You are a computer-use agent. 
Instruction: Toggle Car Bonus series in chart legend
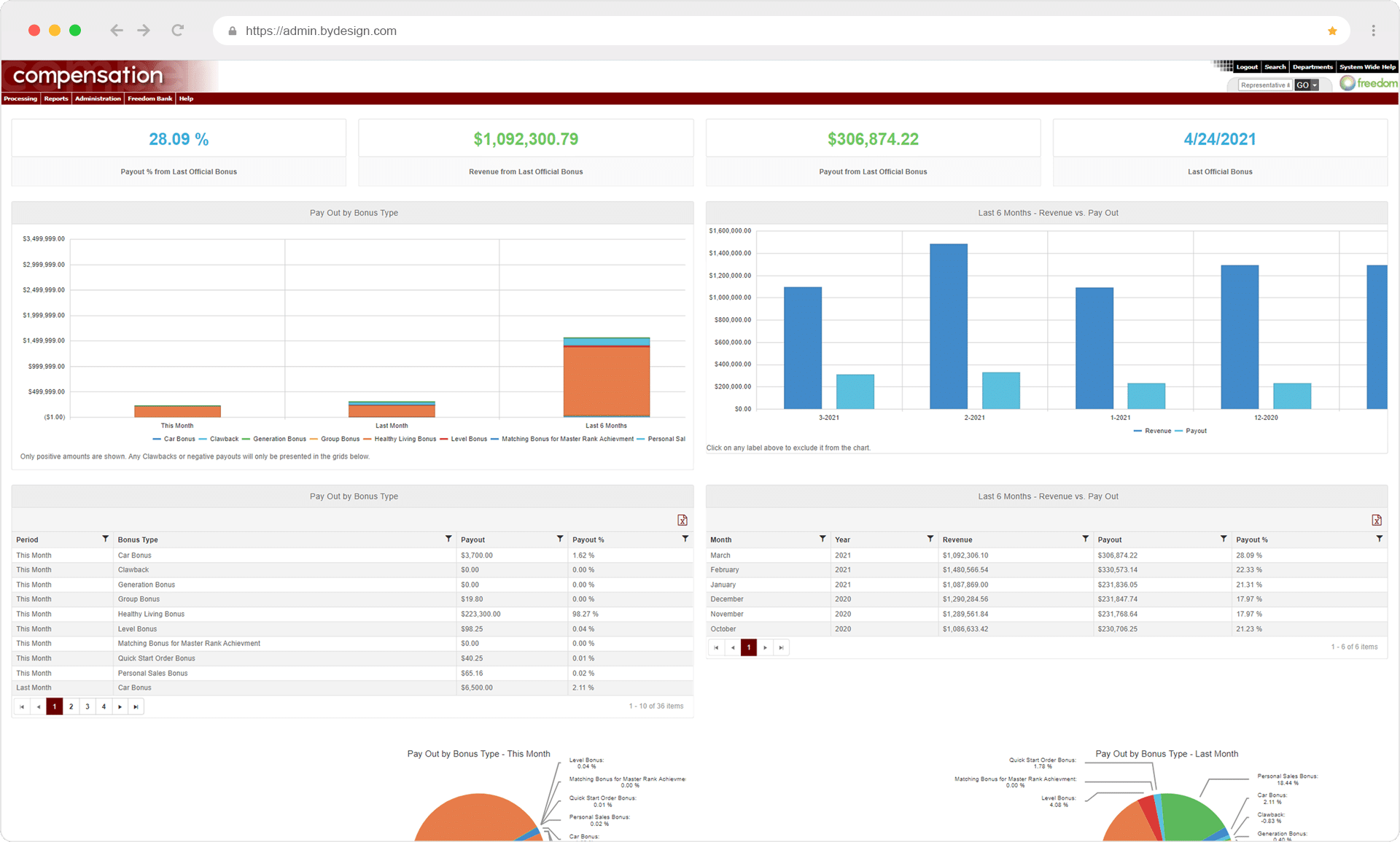(x=174, y=439)
